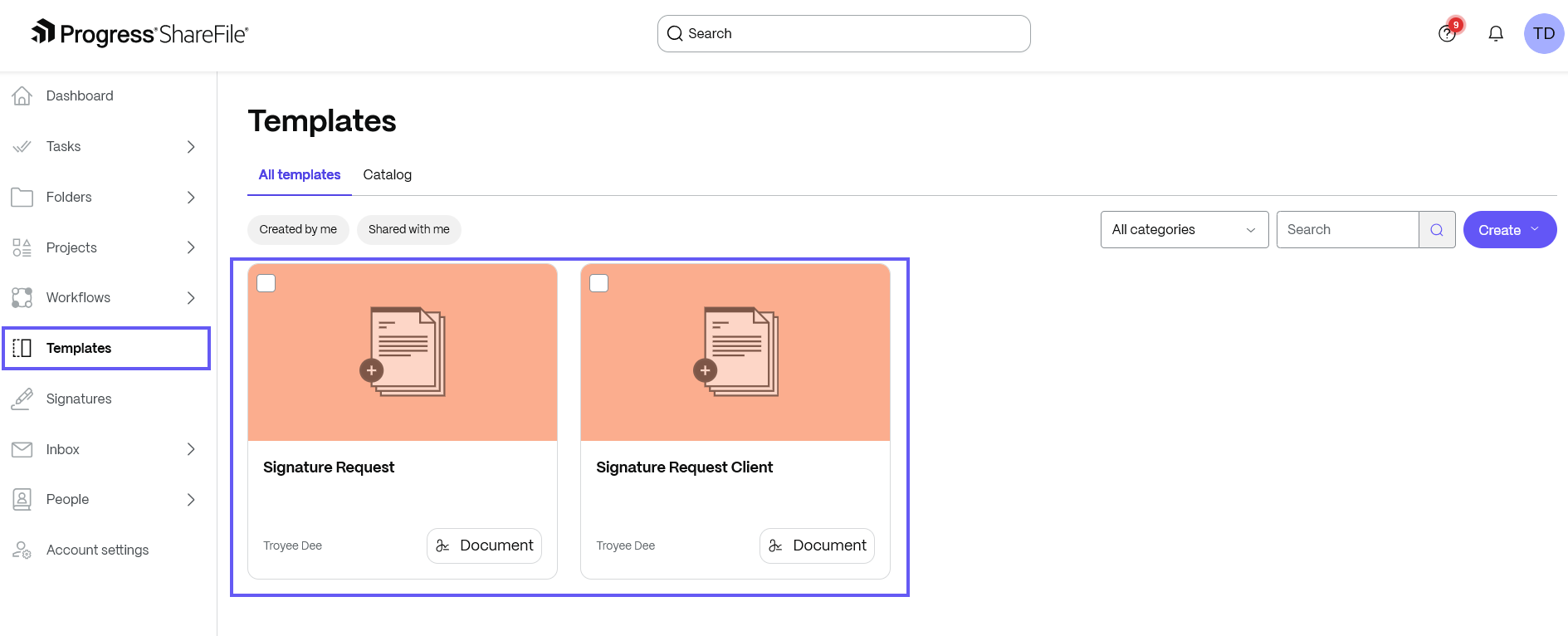Click the Templates icon in sidebar
The height and width of the screenshot is (636, 1568).
[22, 348]
